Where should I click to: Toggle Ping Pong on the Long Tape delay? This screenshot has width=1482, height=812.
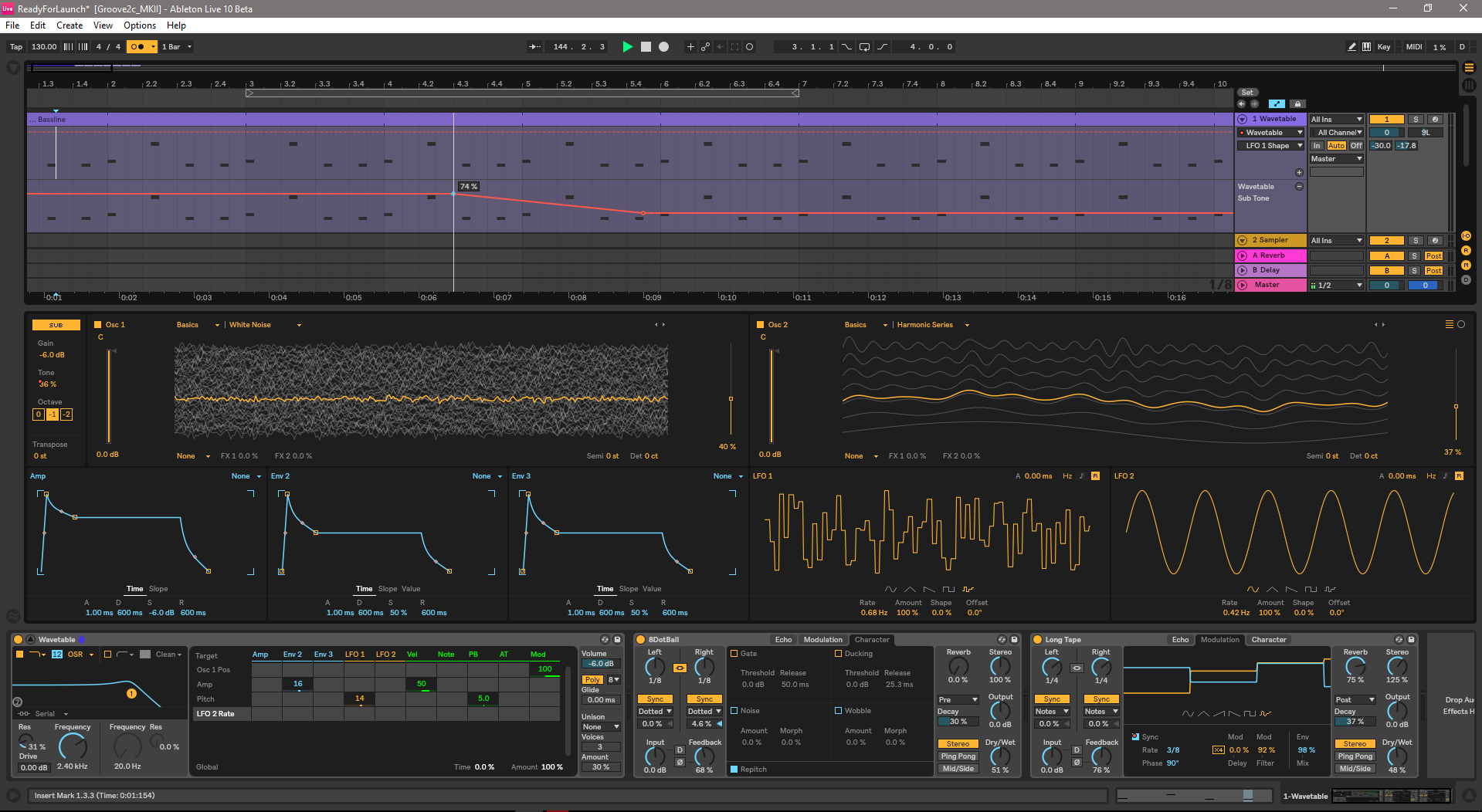tap(1355, 756)
